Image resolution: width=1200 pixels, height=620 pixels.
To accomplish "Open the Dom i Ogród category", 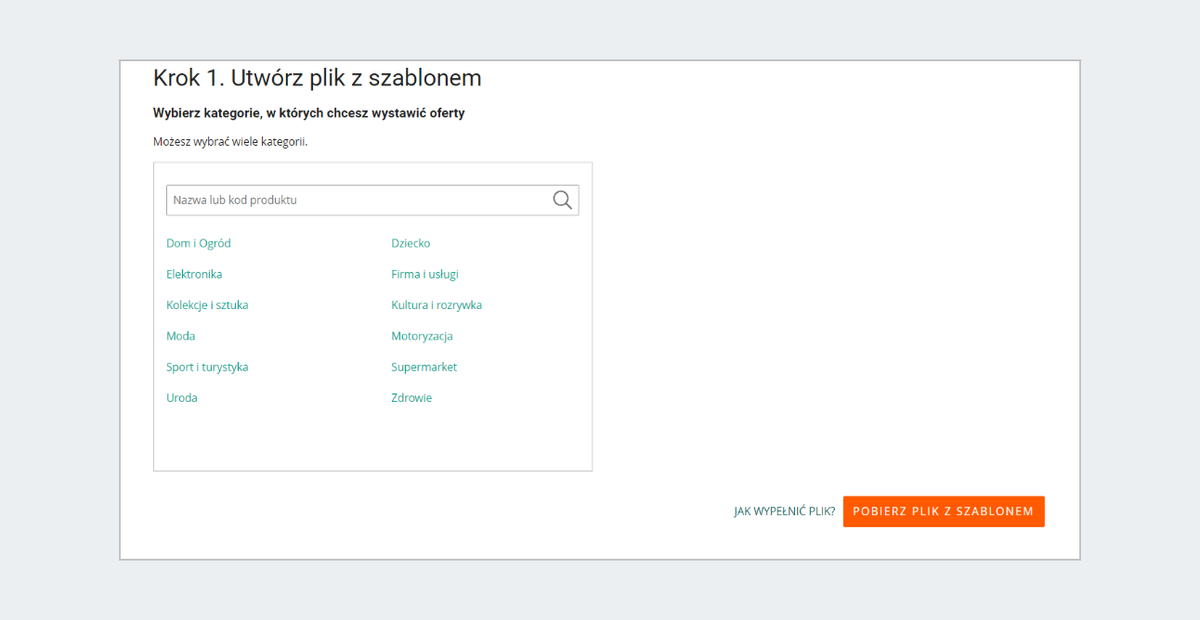I will 198,243.
